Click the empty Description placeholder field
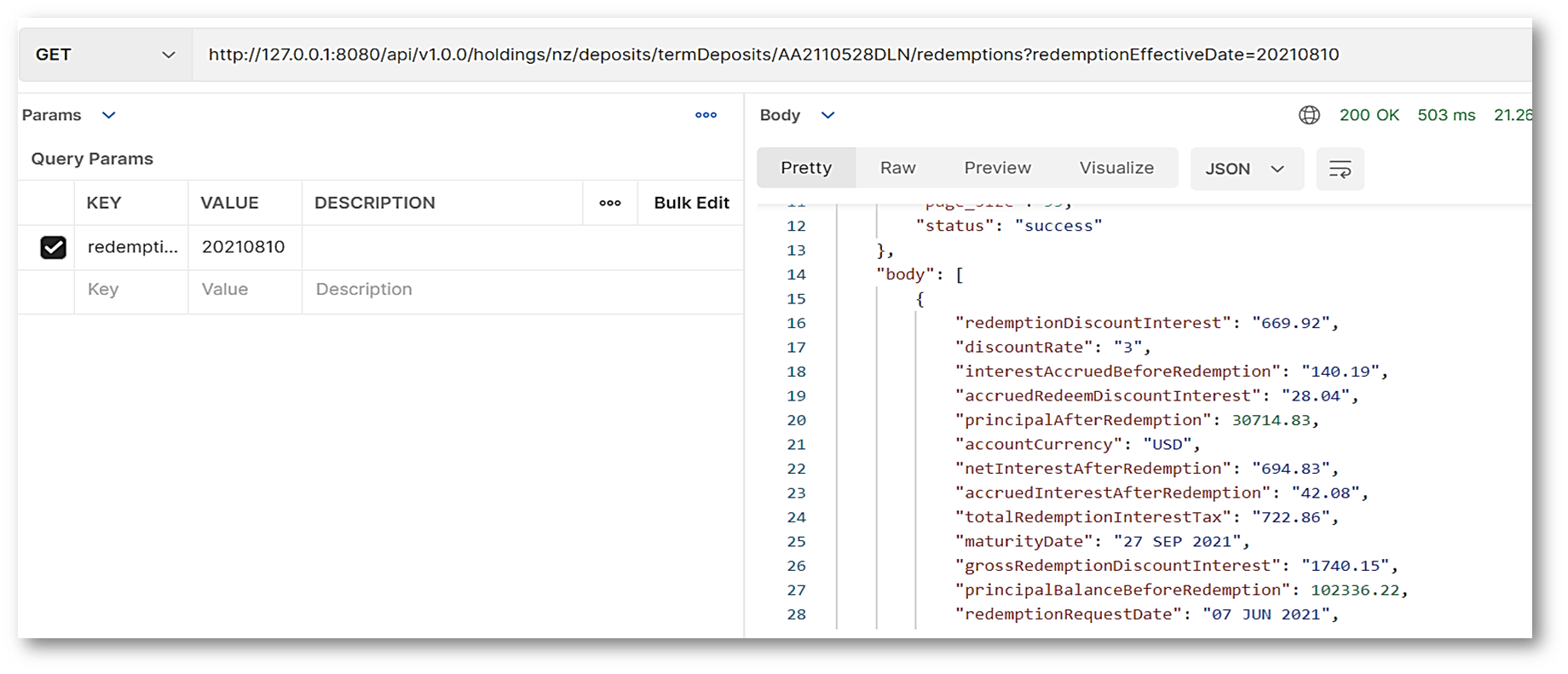Viewport: 1568px width, 674px height. point(364,290)
